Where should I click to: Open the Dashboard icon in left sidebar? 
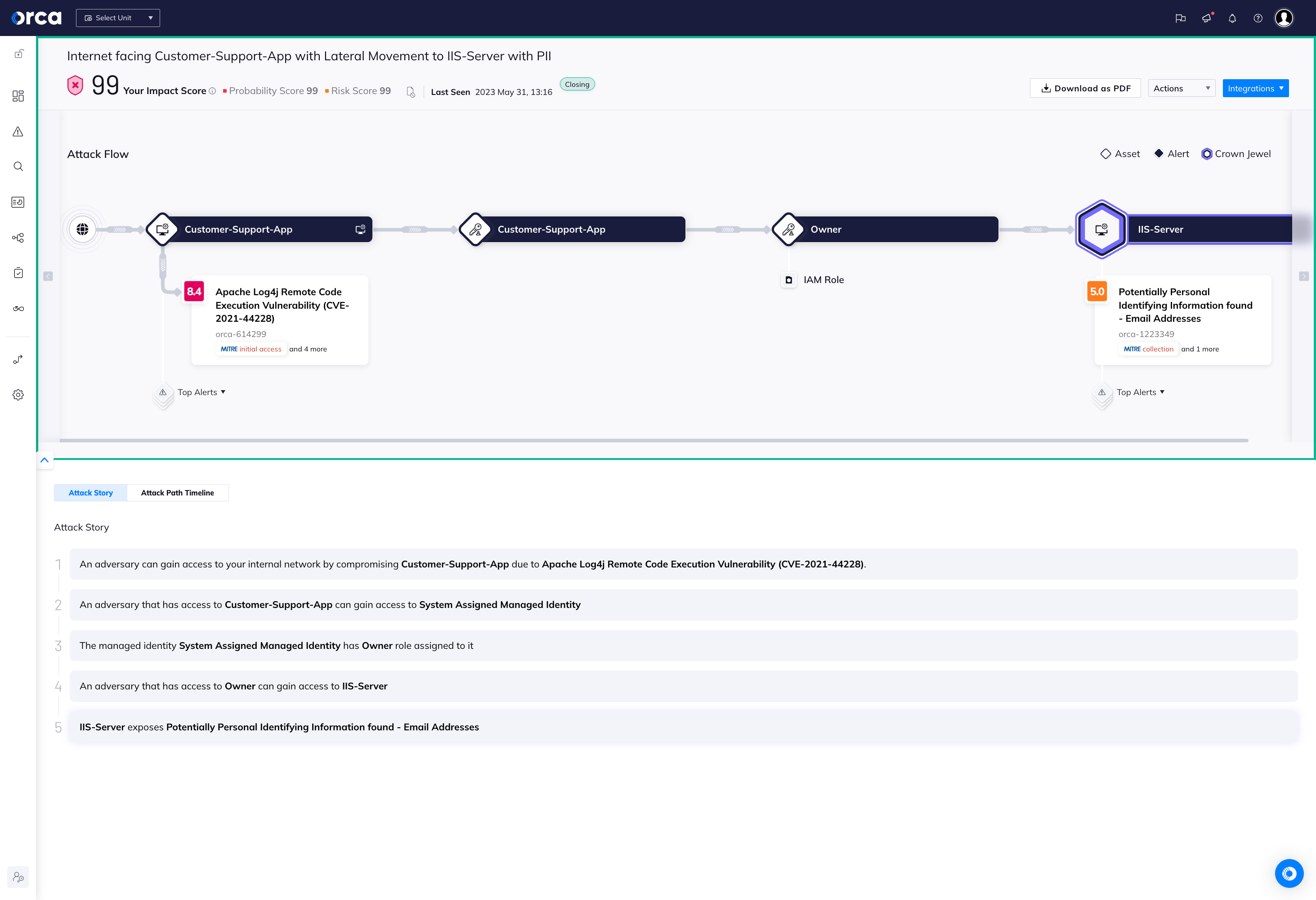[18, 96]
